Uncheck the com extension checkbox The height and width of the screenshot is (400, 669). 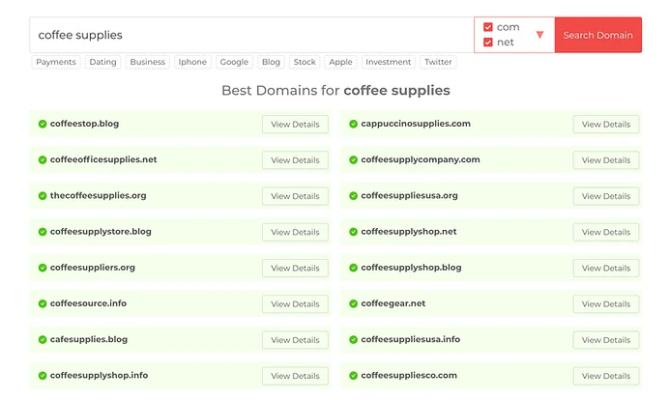(488, 27)
